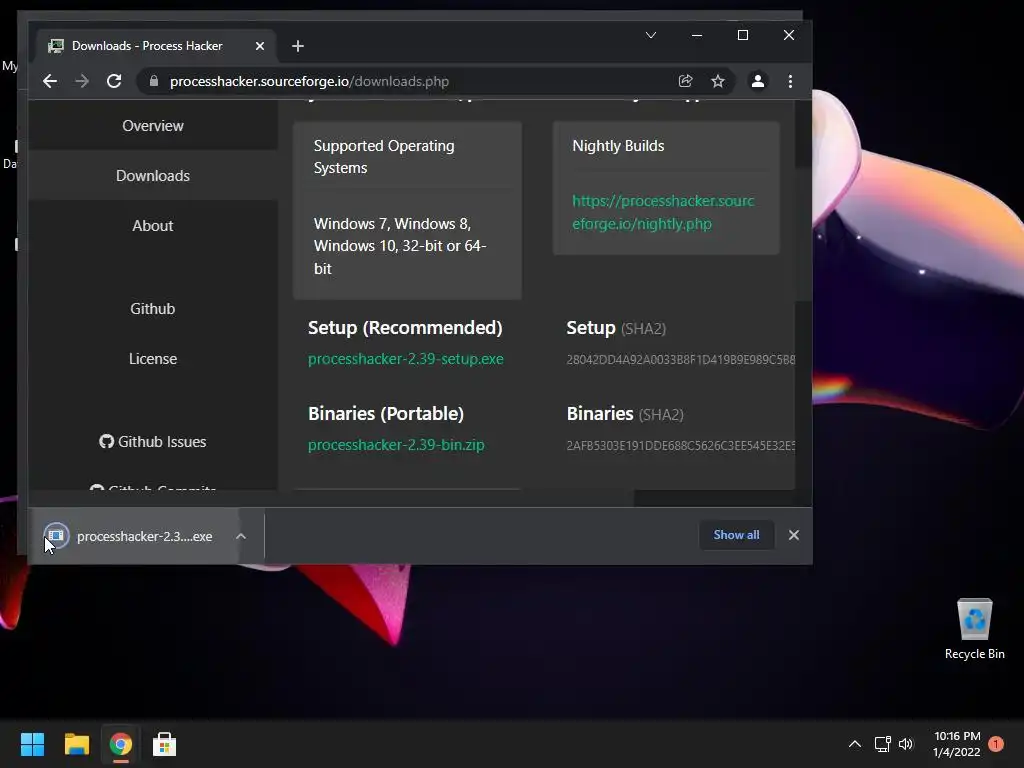Open Github in the sidebar
This screenshot has height=768, width=1024.
coord(153,308)
